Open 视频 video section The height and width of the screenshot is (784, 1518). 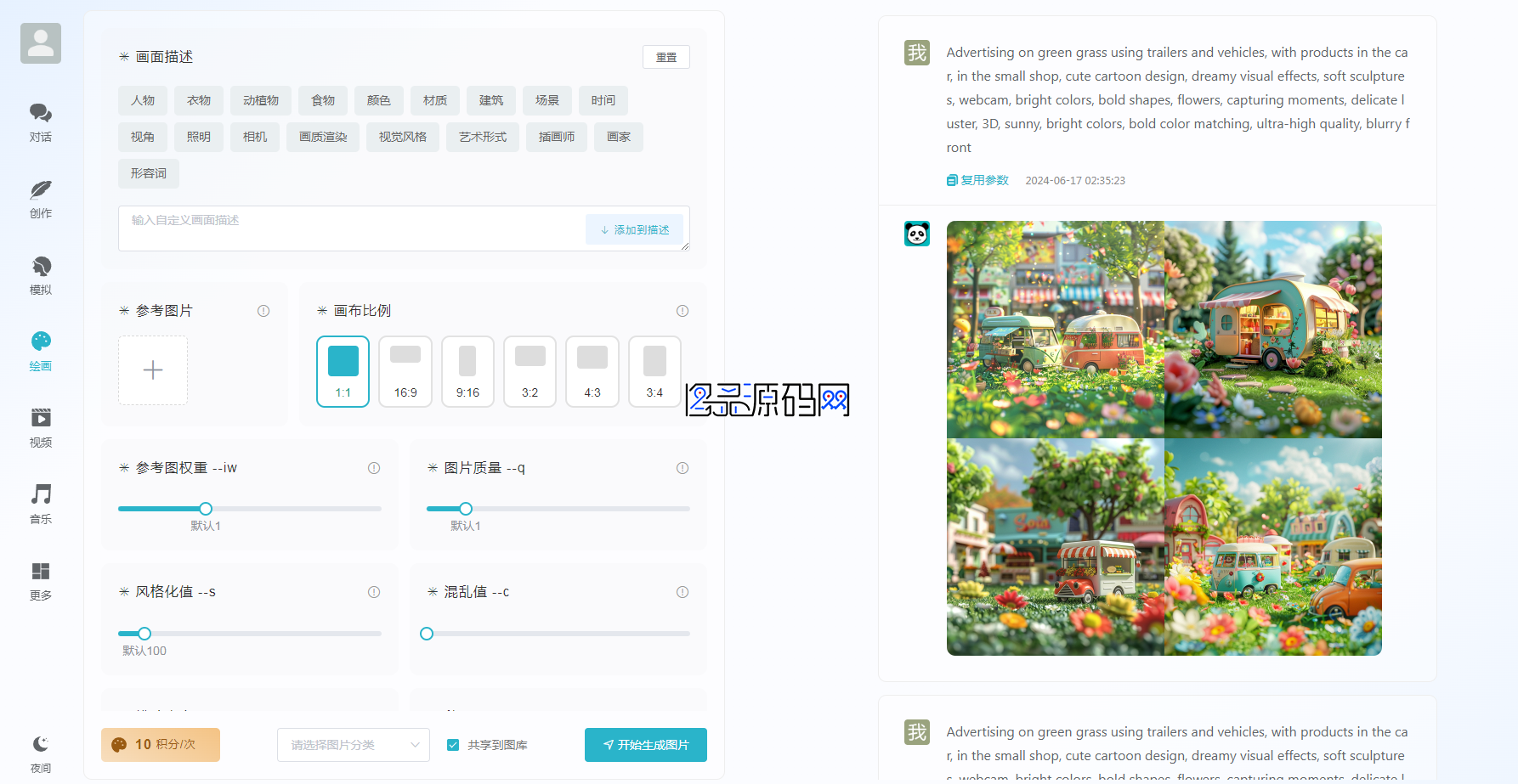(41, 428)
